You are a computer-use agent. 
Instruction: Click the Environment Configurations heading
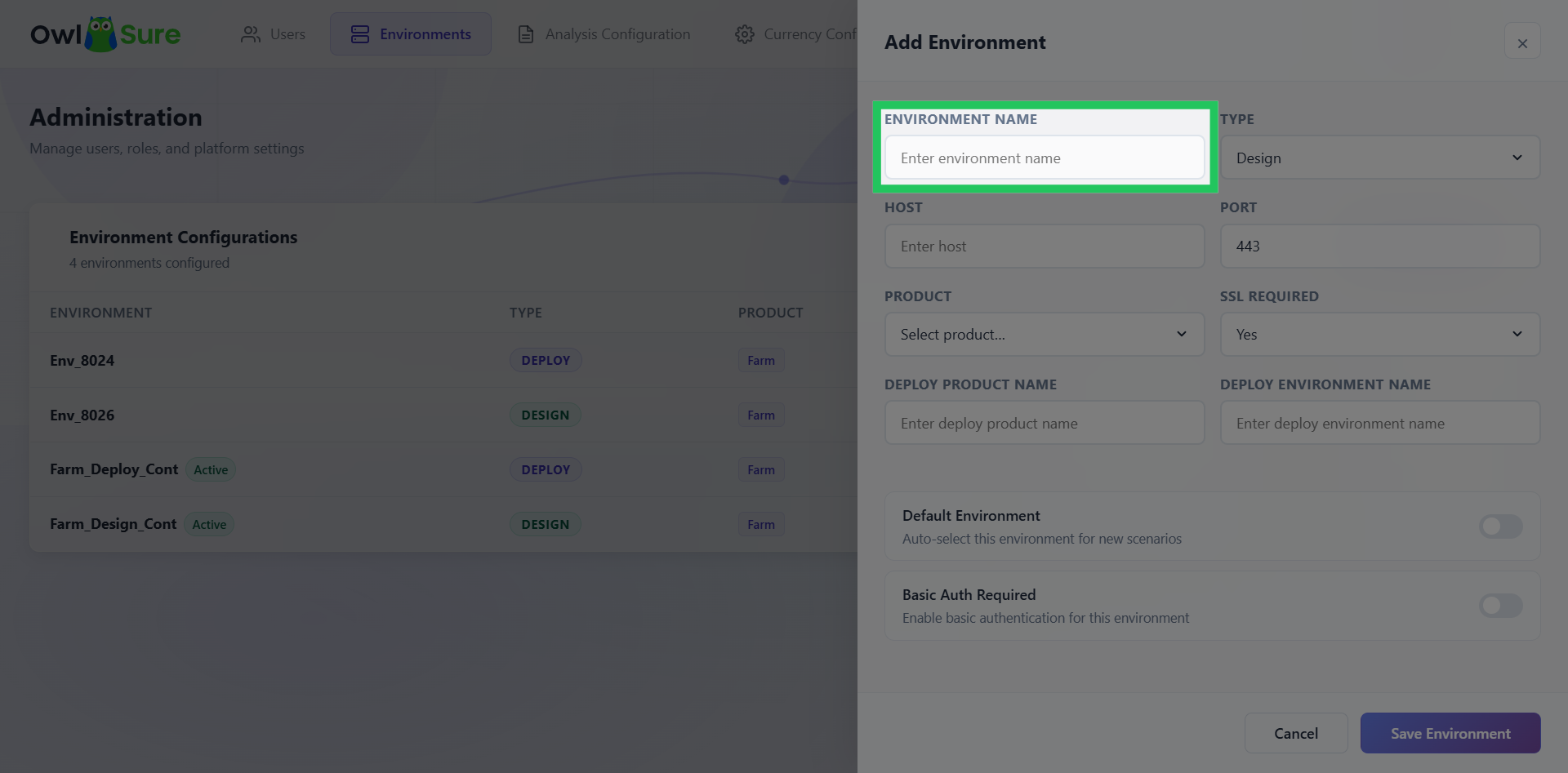coord(183,238)
